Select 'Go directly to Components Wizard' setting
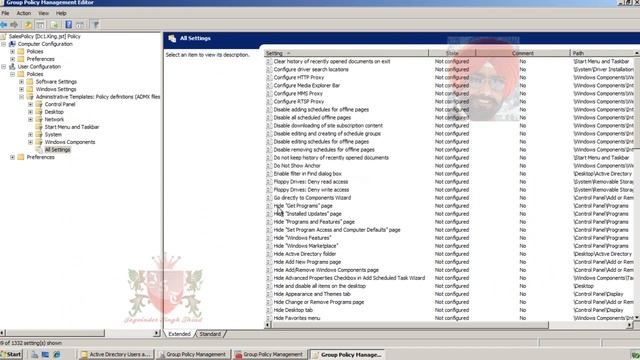The image size is (640, 360). 312,198
